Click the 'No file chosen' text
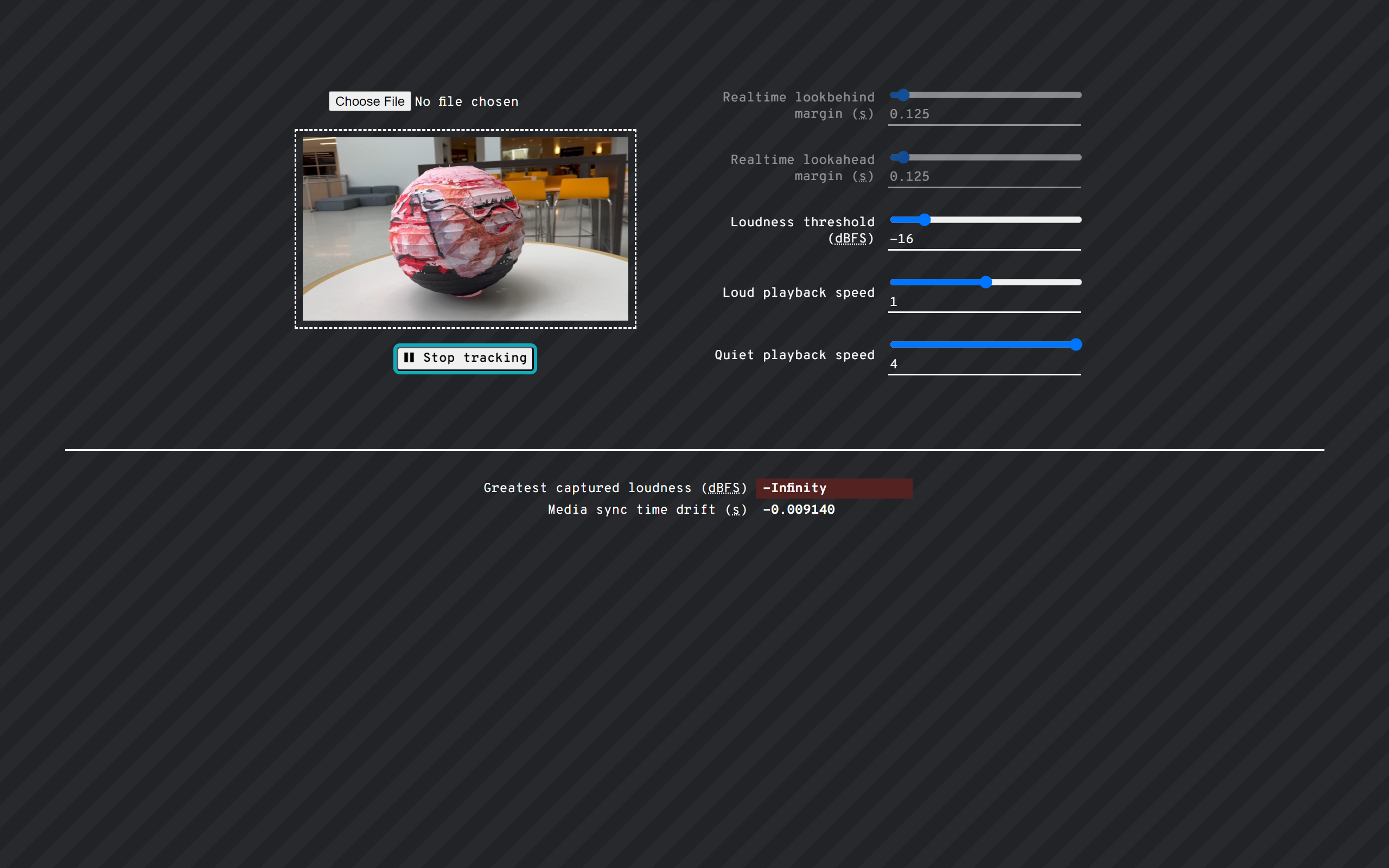Viewport: 1389px width, 868px height. (x=466, y=101)
